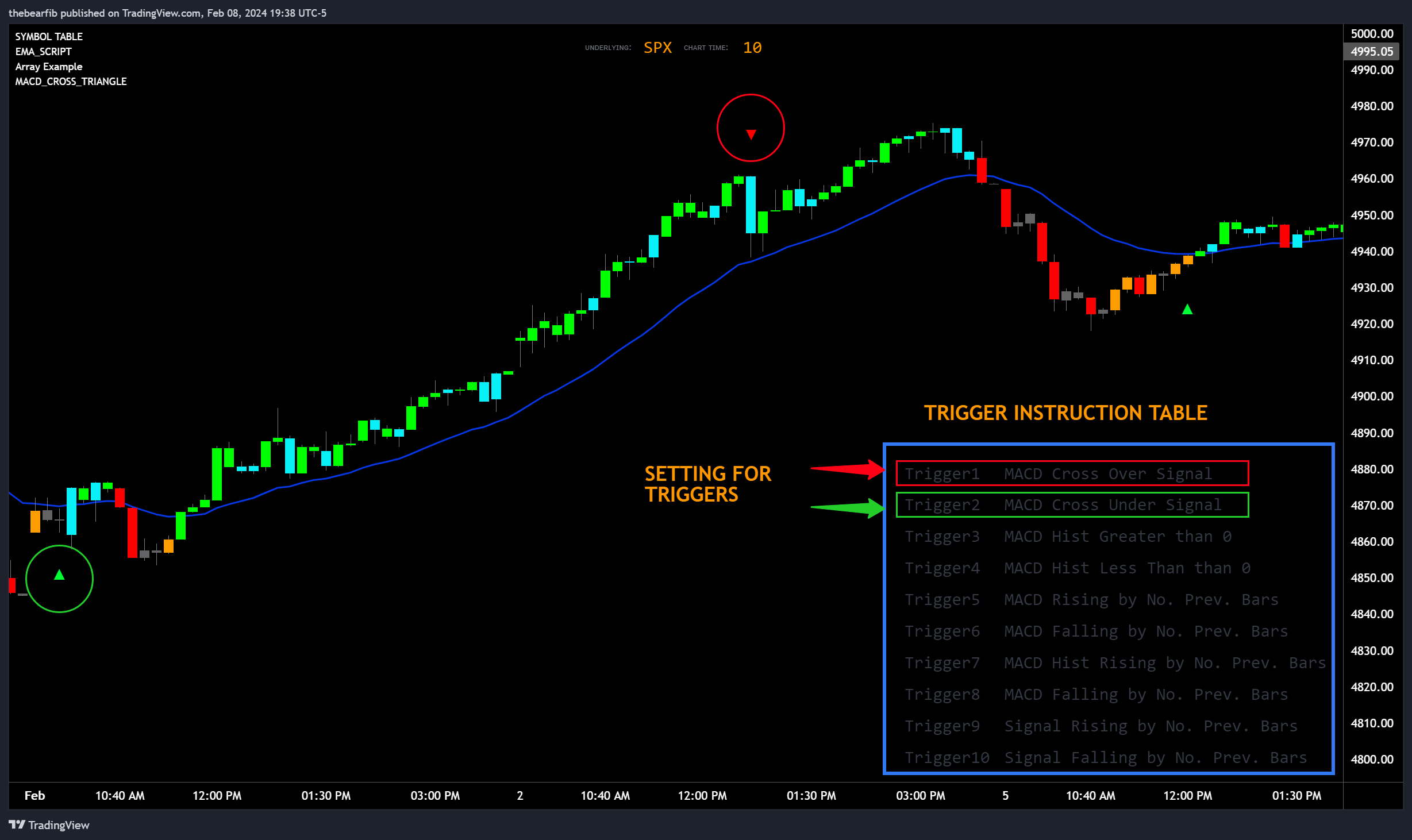Click the tall cyan candle below the red circle

coord(751,205)
